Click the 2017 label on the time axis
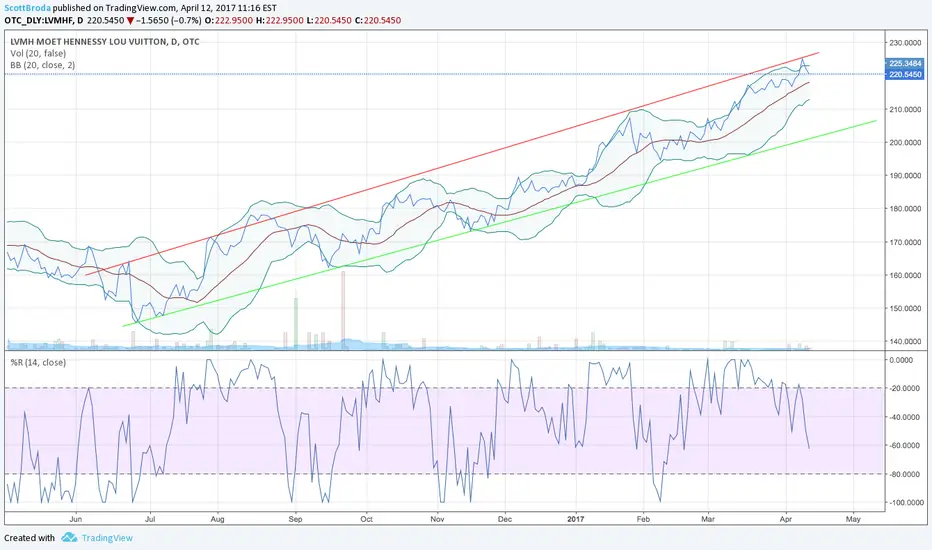932x550 pixels. (x=575, y=519)
